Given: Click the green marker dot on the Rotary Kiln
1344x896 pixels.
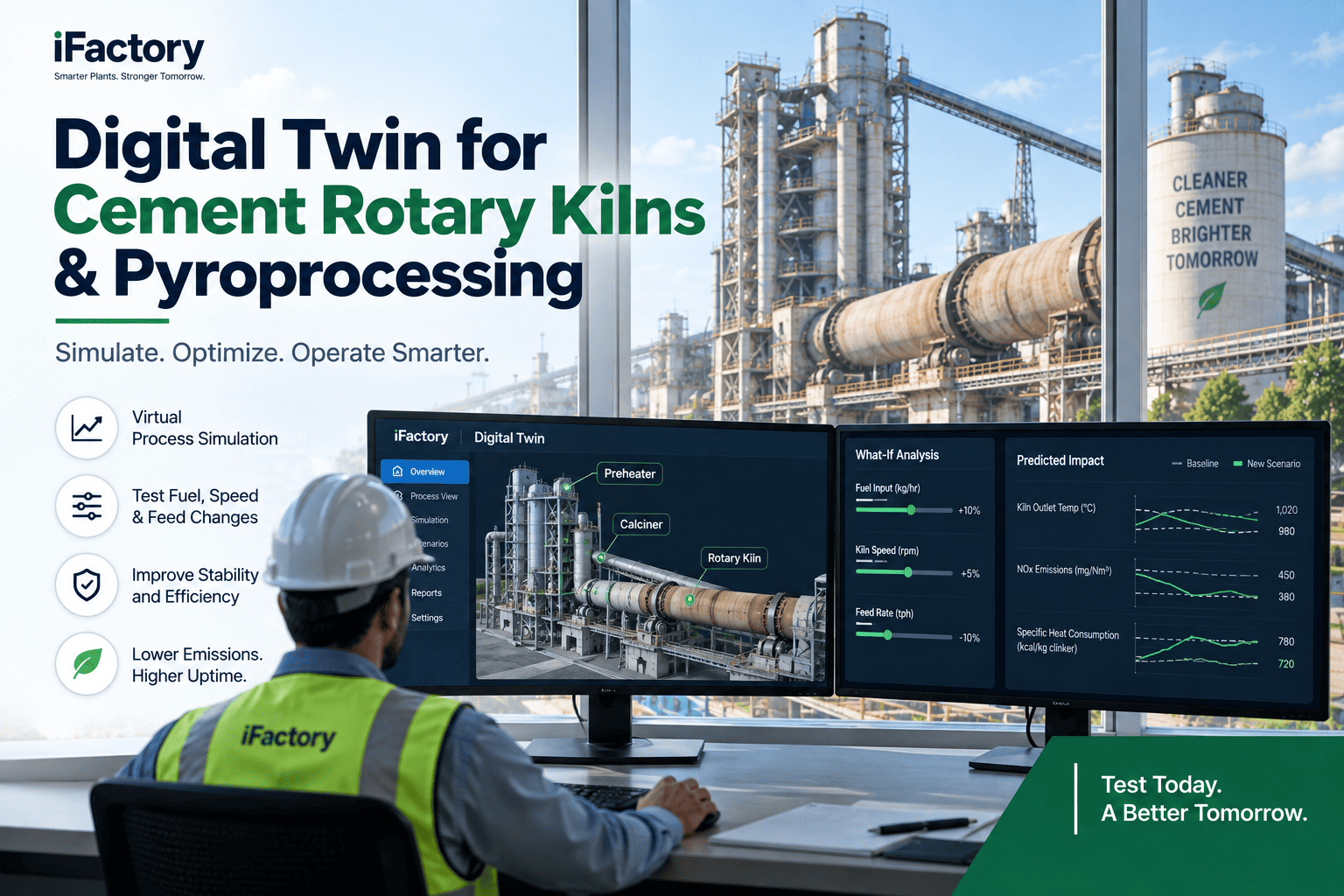Looking at the screenshot, I should [x=689, y=599].
